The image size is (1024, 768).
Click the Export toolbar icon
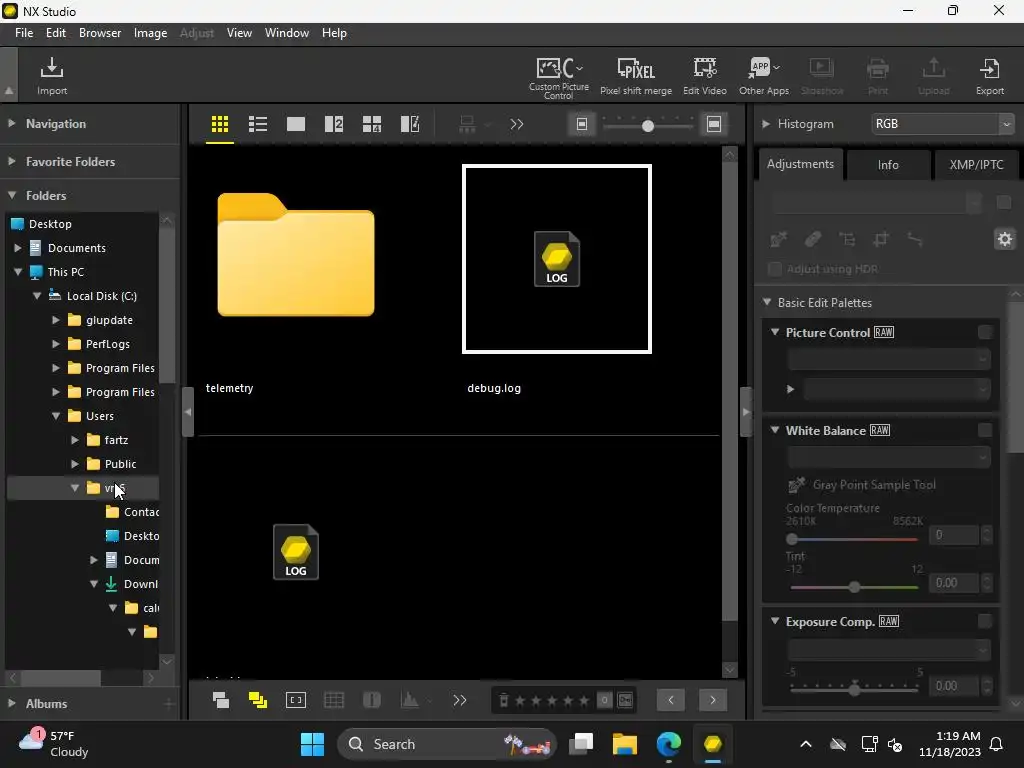click(x=989, y=76)
